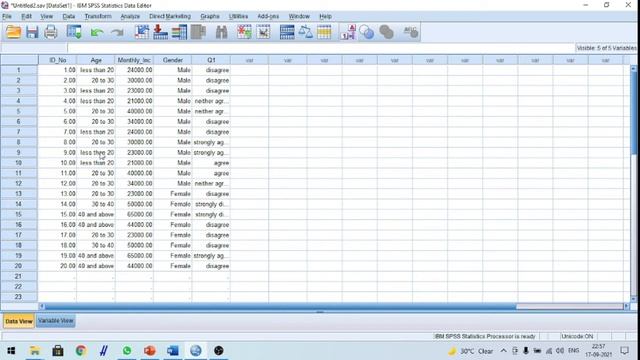Screen dimensions: 640x360
Task: Open the Data menu
Action: 69,16
